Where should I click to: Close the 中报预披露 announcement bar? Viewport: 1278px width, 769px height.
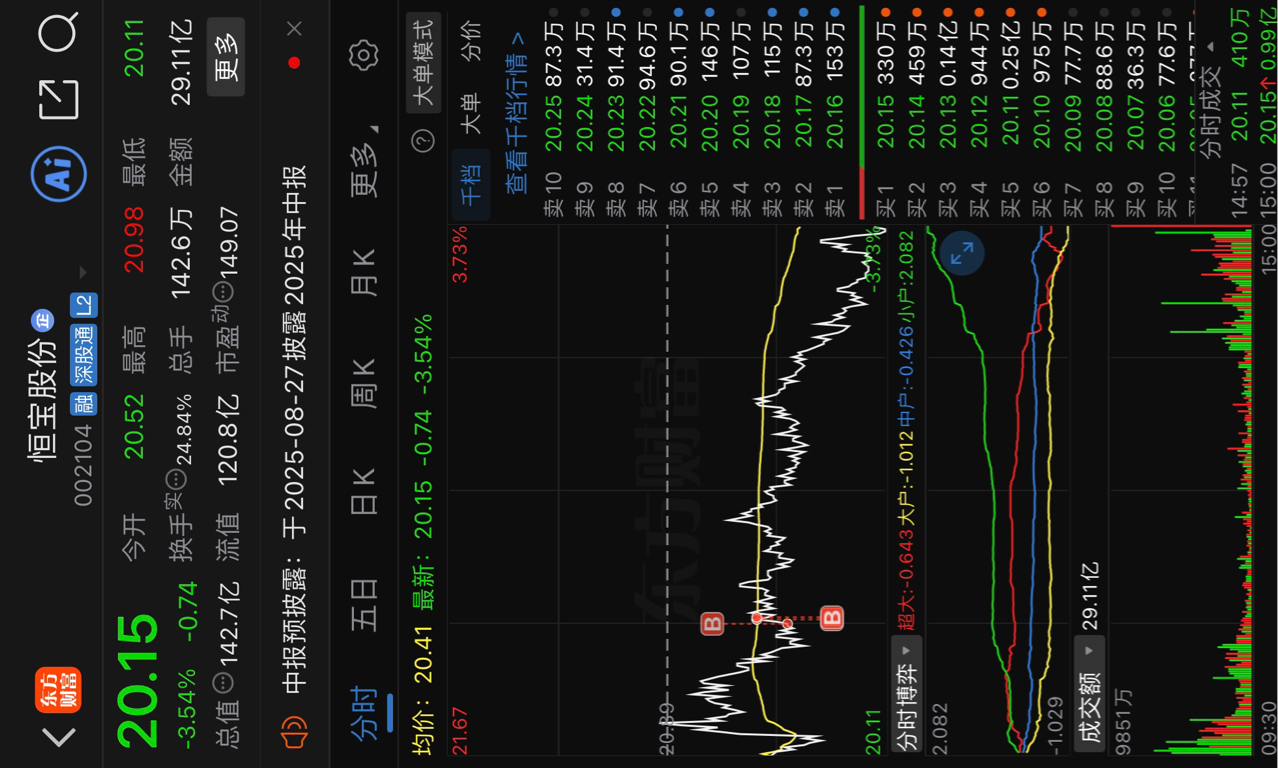(294, 30)
